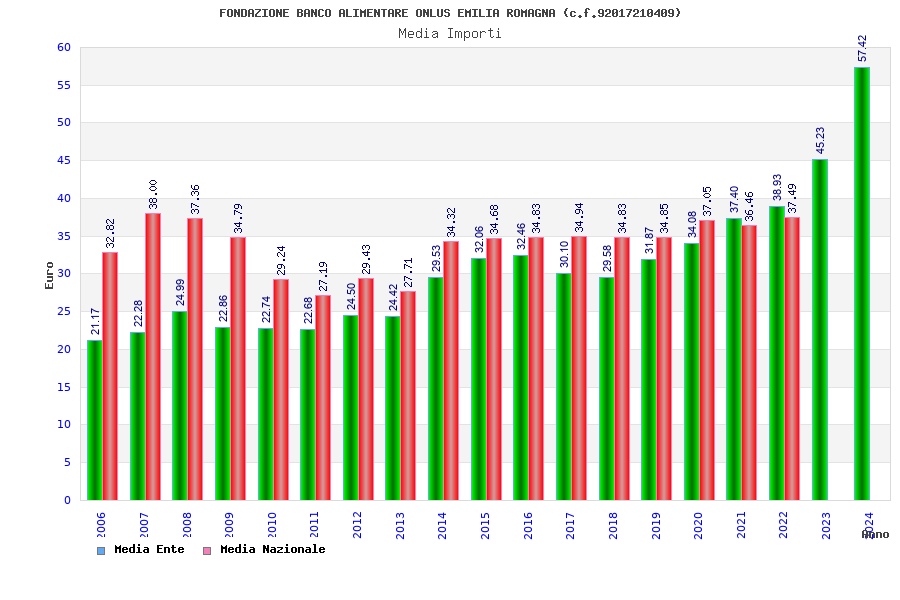Image resolution: width=900 pixels, height=600 pixels.
Task: Click the 27.71 value label
Action: [408, 272]
